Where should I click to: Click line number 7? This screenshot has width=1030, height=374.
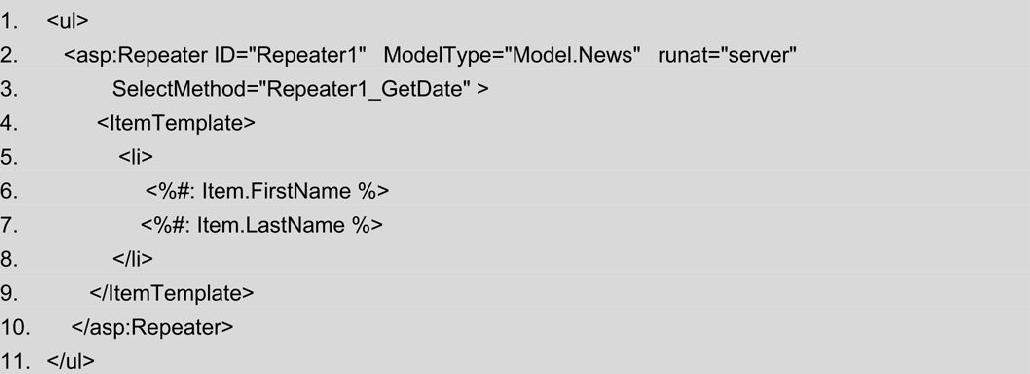click(9, 225)
